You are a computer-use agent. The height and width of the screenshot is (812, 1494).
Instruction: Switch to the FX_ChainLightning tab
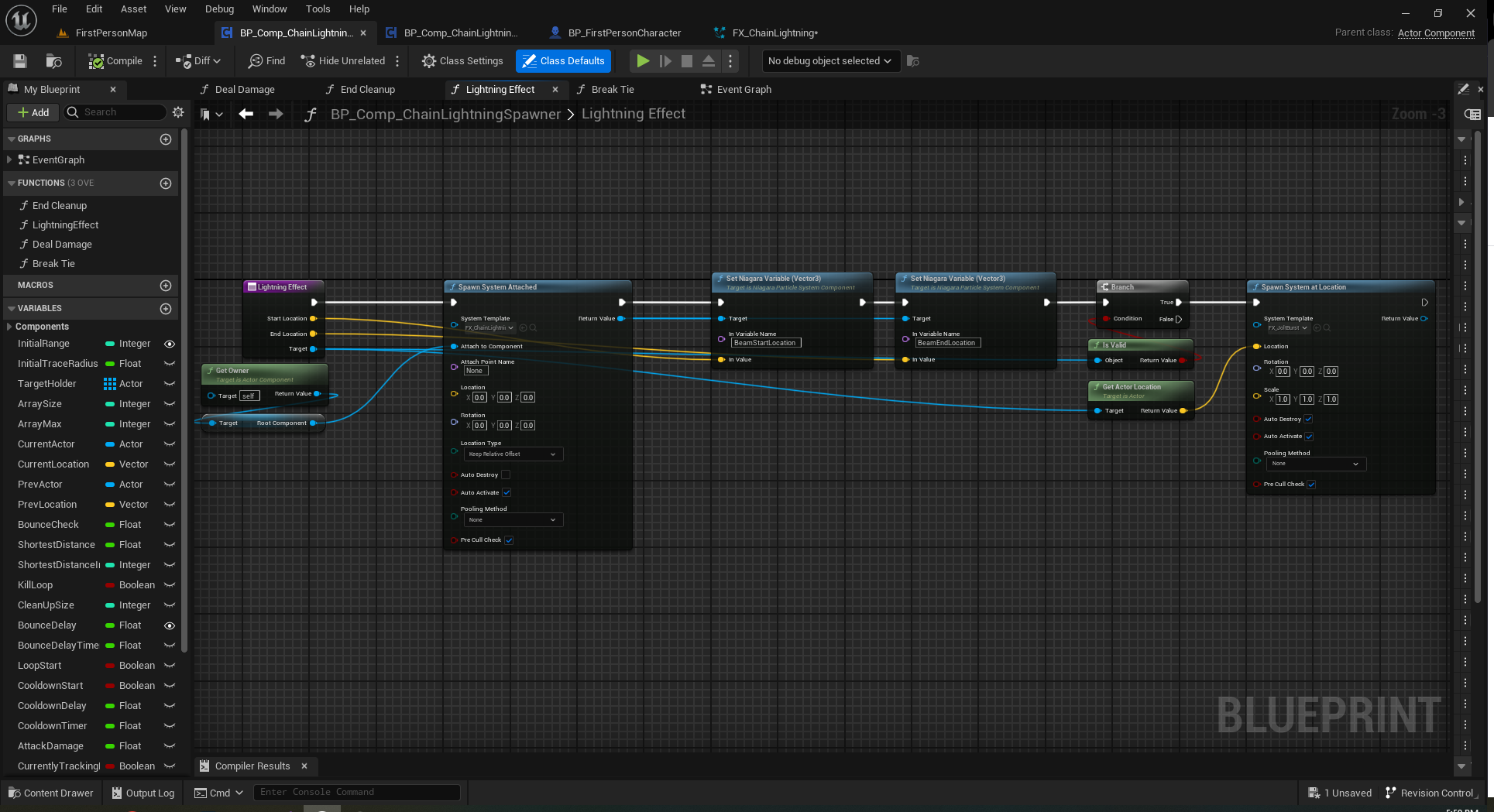(x=774, y=33)
